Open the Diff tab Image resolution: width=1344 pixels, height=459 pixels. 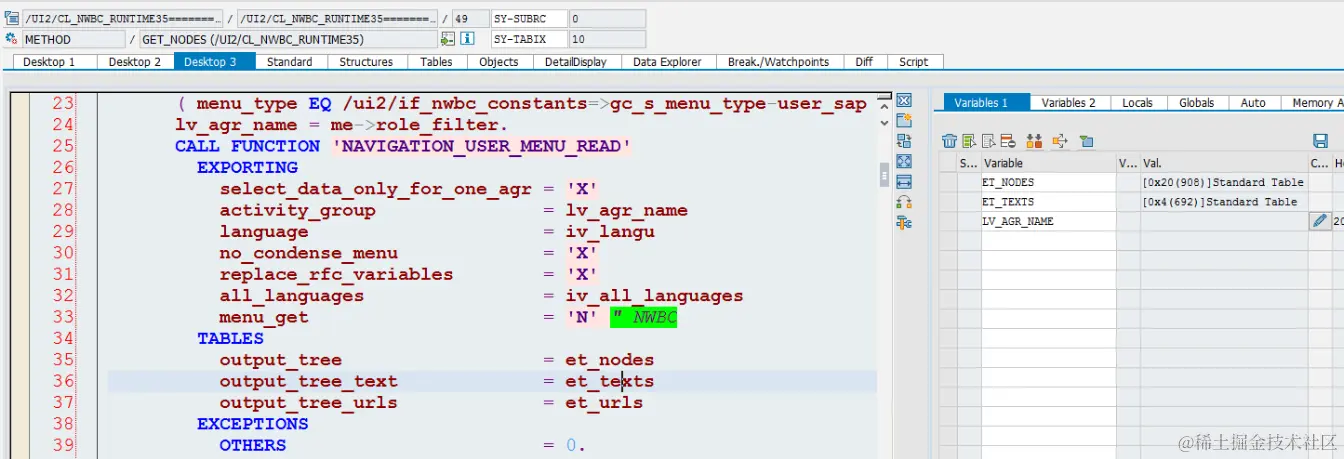coord(864,61)
